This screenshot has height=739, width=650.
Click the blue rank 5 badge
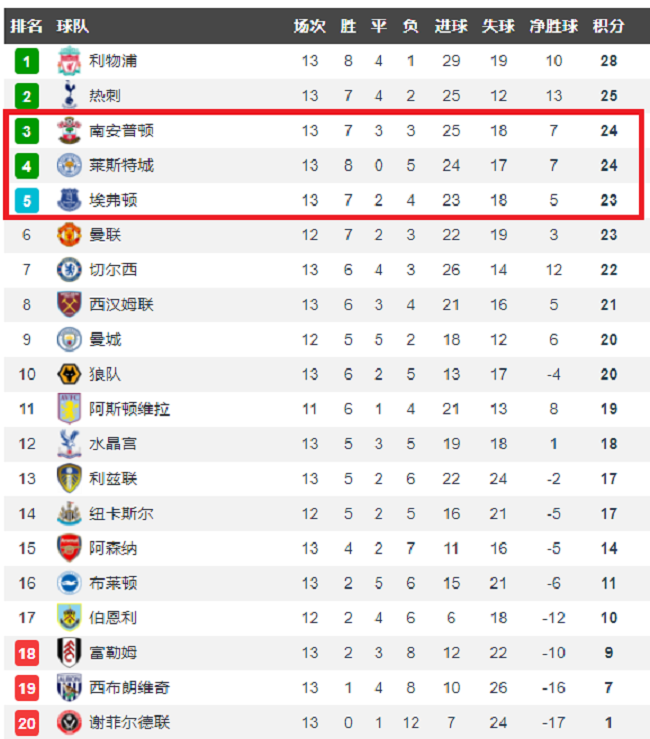click(27, 200)
